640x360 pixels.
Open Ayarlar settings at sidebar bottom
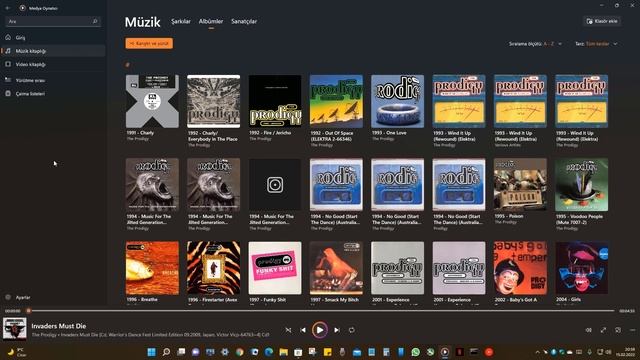53,298
